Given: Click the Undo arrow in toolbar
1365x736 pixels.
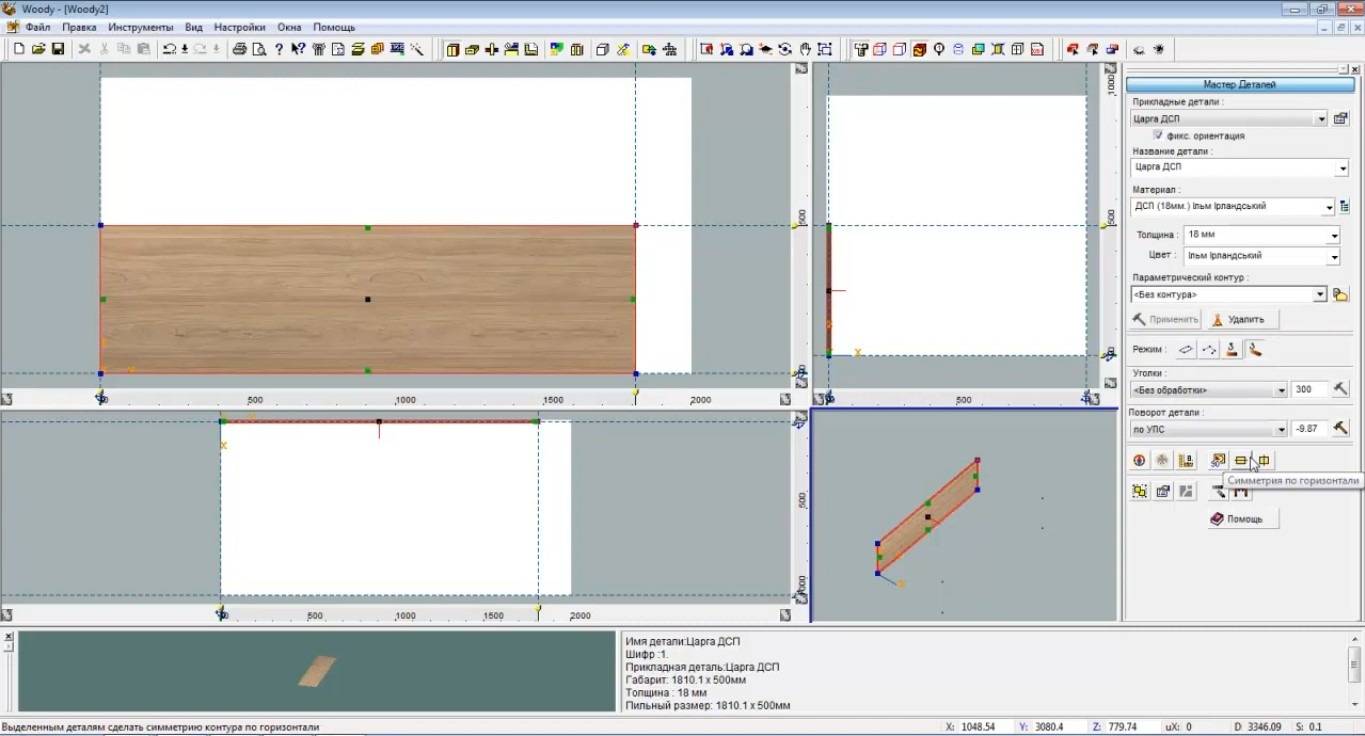Looking at the screenshot, I should 170,49.
